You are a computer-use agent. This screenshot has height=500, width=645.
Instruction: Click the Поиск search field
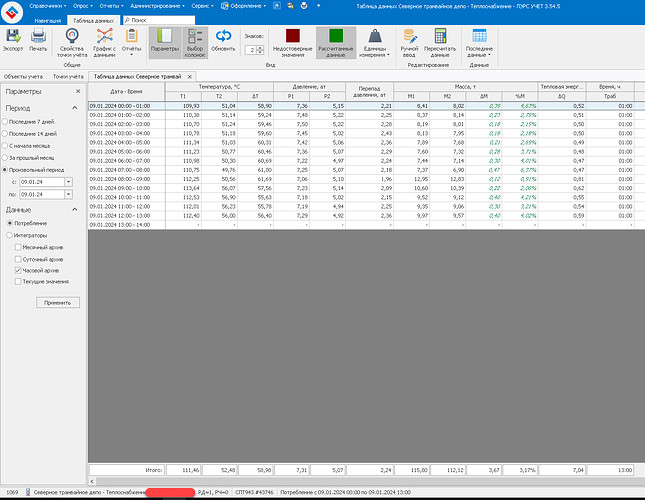click(x=159, y=20)
